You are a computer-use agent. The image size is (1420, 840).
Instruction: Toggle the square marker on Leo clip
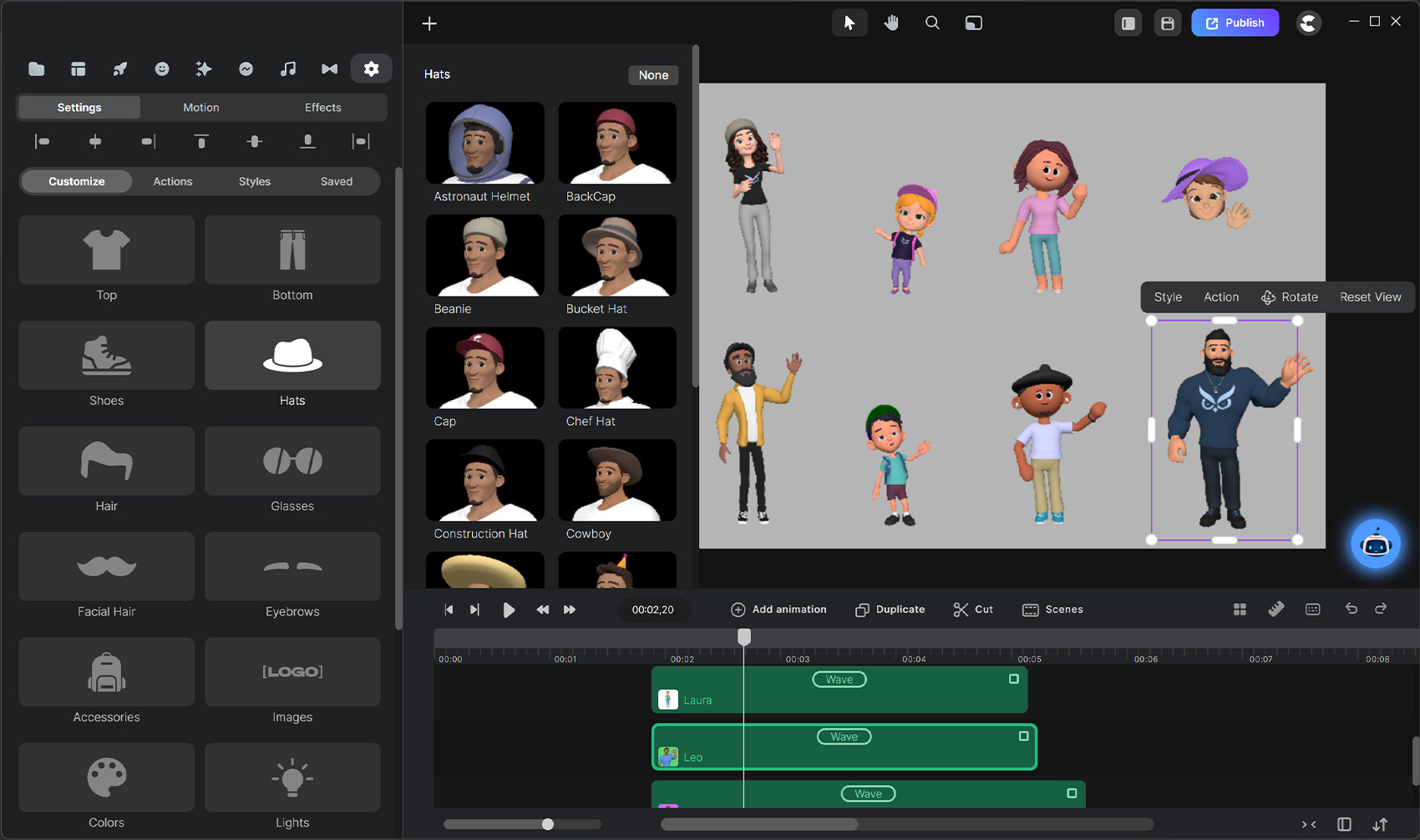click(1023, 736)
